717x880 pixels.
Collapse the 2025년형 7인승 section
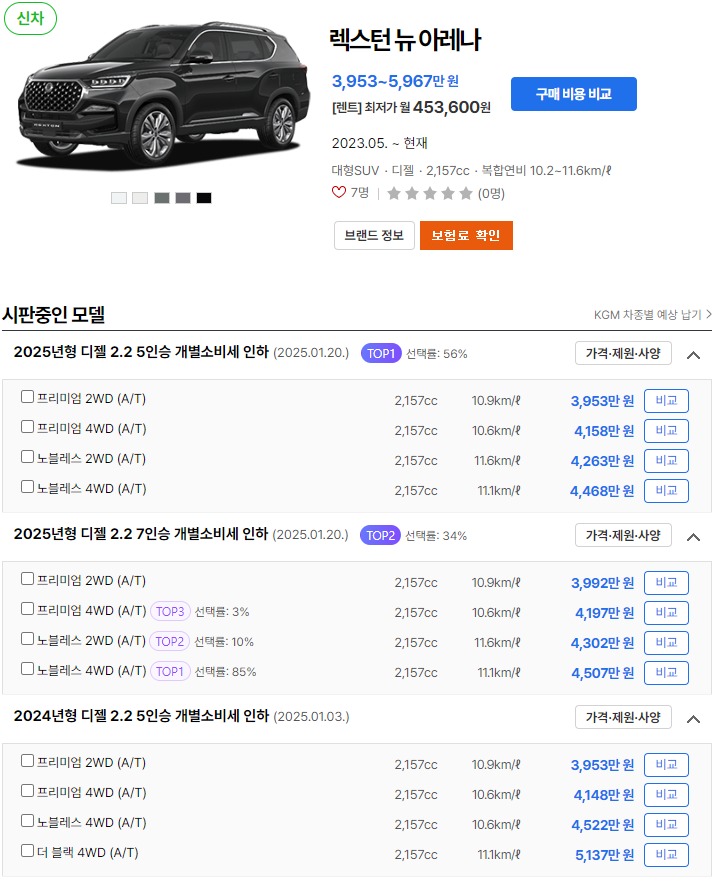(x=693, y=537)
